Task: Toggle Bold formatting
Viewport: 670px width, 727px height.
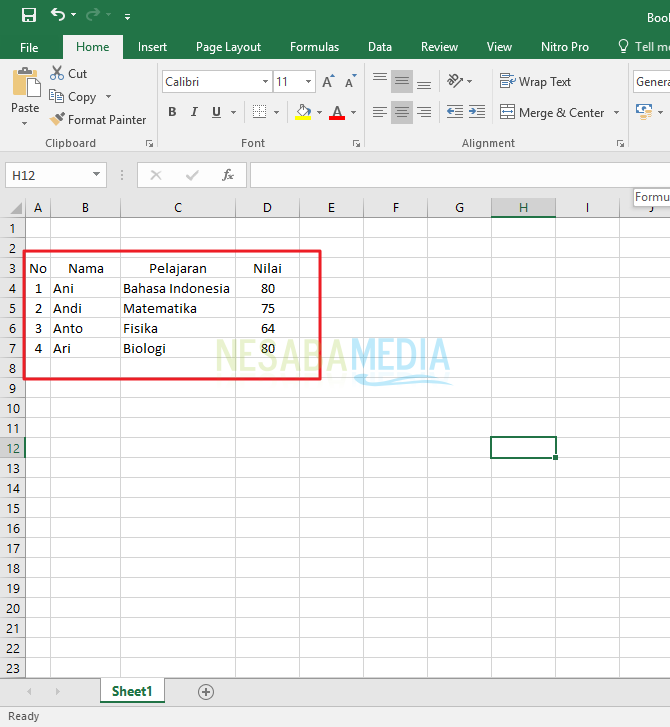Action: 172,112
